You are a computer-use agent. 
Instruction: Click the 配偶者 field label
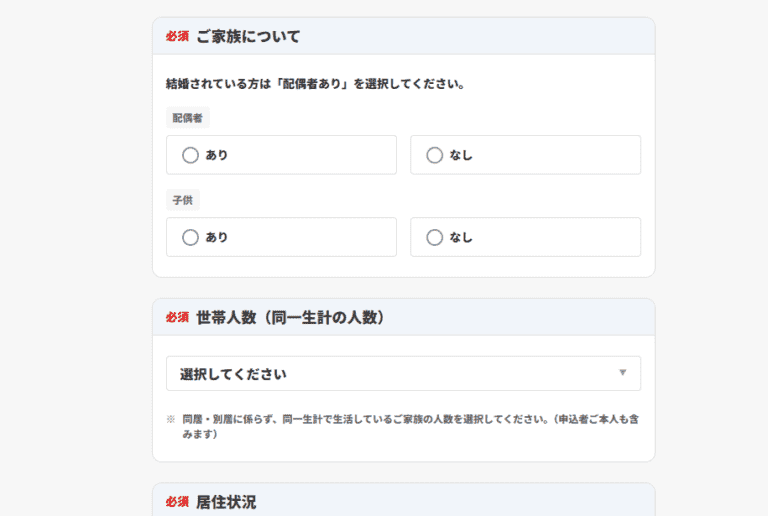point(188,117)
